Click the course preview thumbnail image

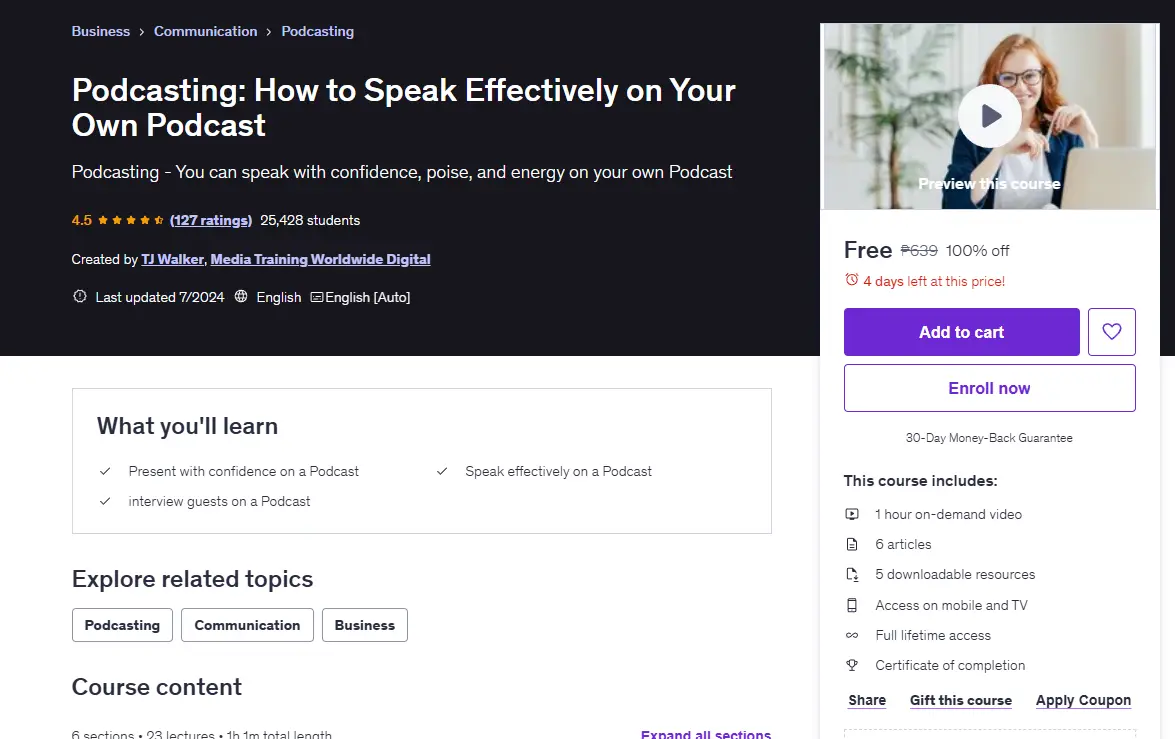[x=989, y=116]
